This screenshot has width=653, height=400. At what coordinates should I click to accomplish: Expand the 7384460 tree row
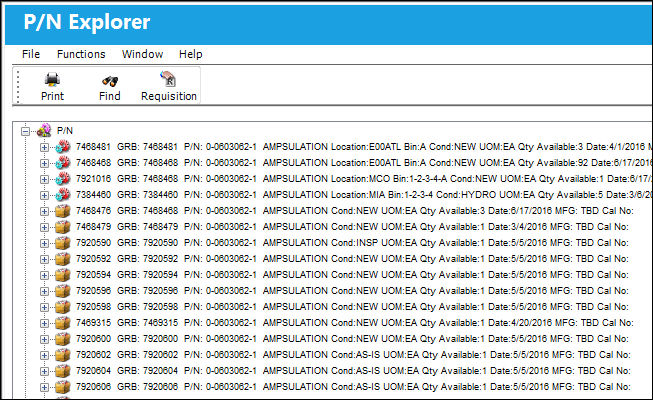point(44,195)
